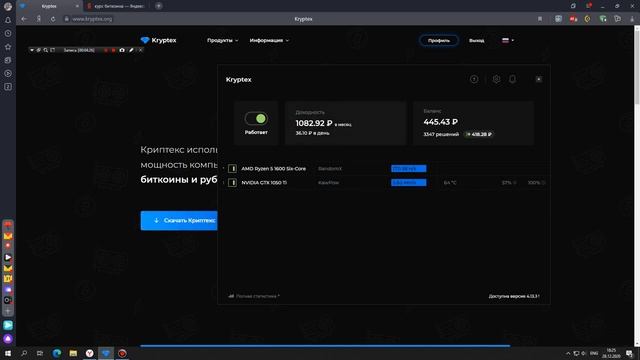Open the help question icon in Kryptex panel
Image resolution: width=640 pixels, height=360 pixels.
[474, 79]
